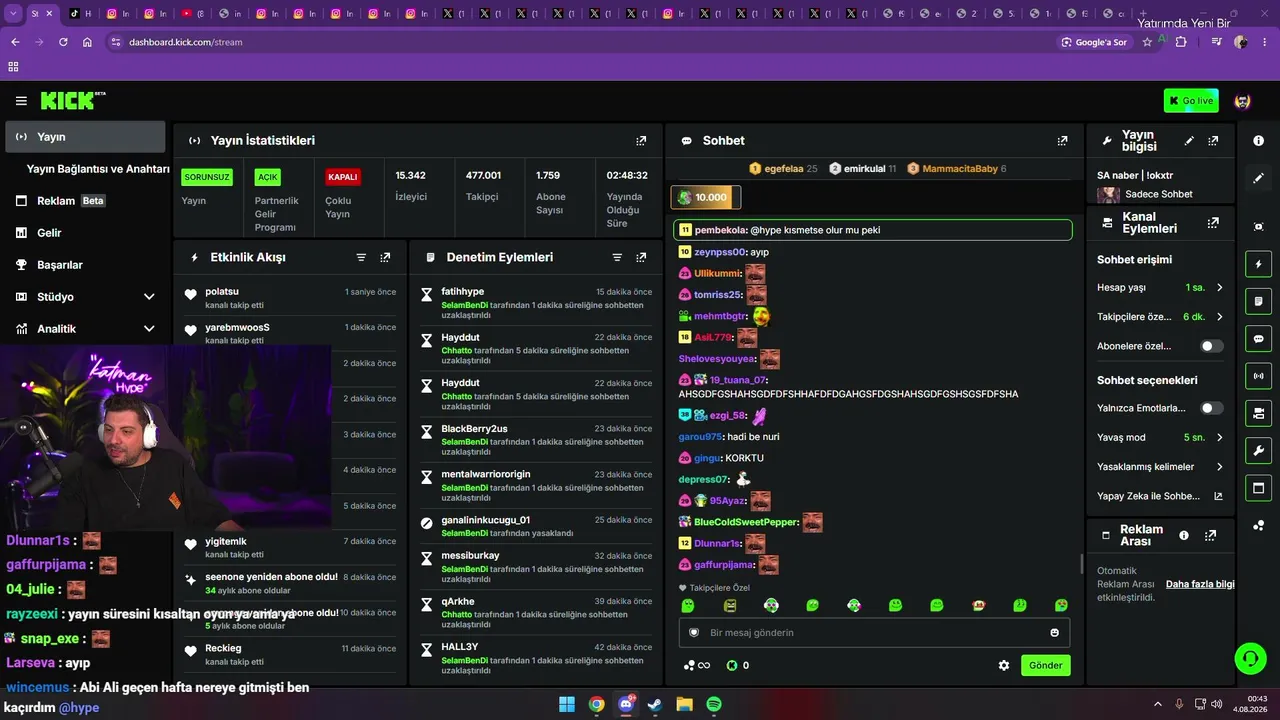Pop out the Sohbet chat panel

click(x=1062, y=141)
